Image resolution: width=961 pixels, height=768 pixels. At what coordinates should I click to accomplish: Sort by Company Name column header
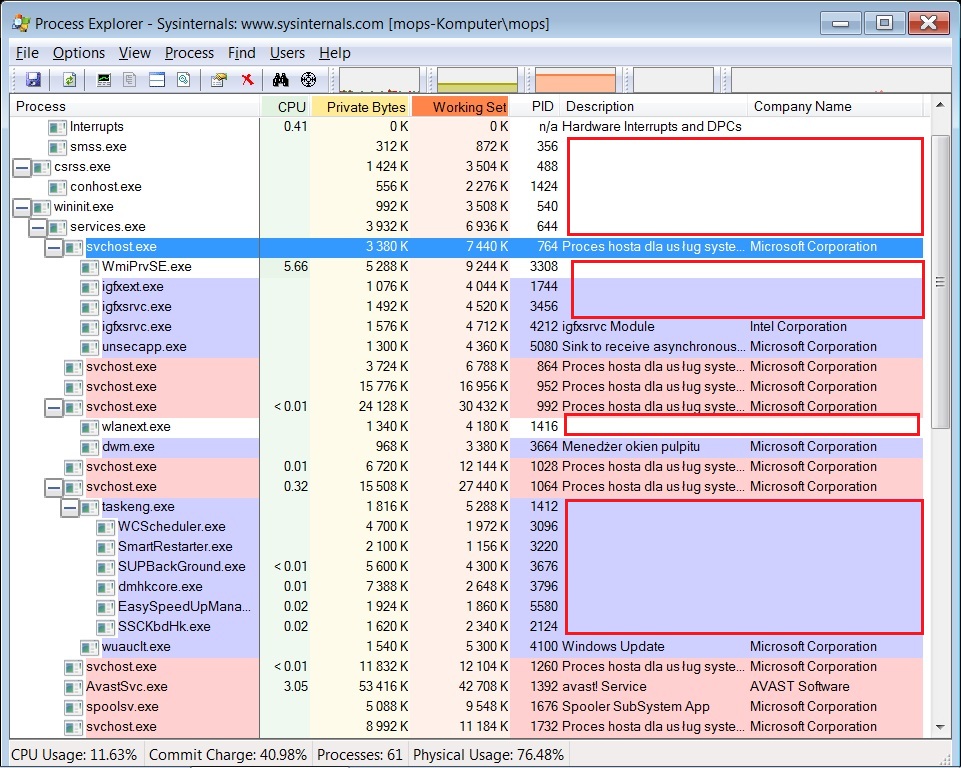click(835, 107)
